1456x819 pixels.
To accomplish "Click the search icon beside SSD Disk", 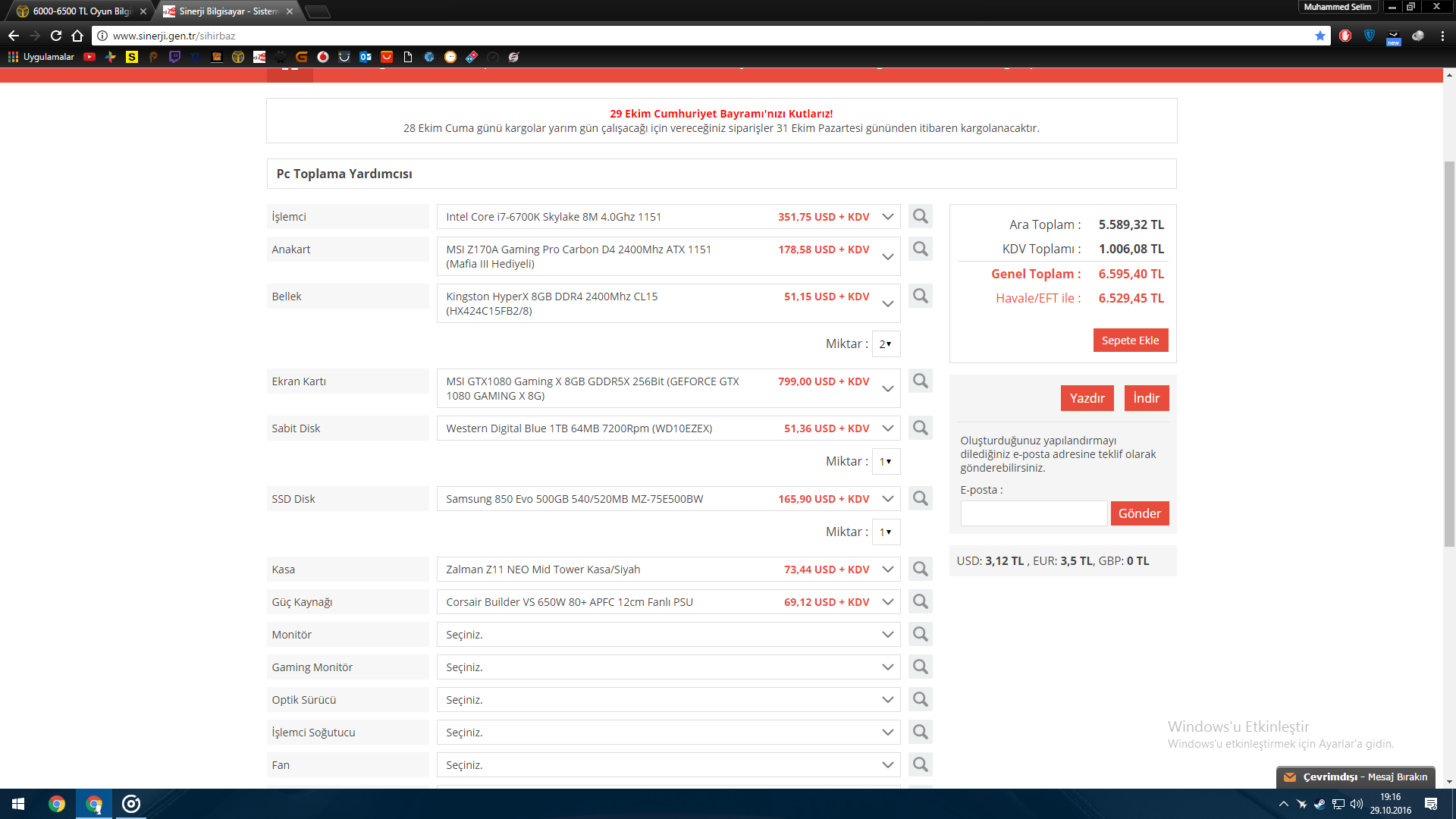I will pos(920,498).
